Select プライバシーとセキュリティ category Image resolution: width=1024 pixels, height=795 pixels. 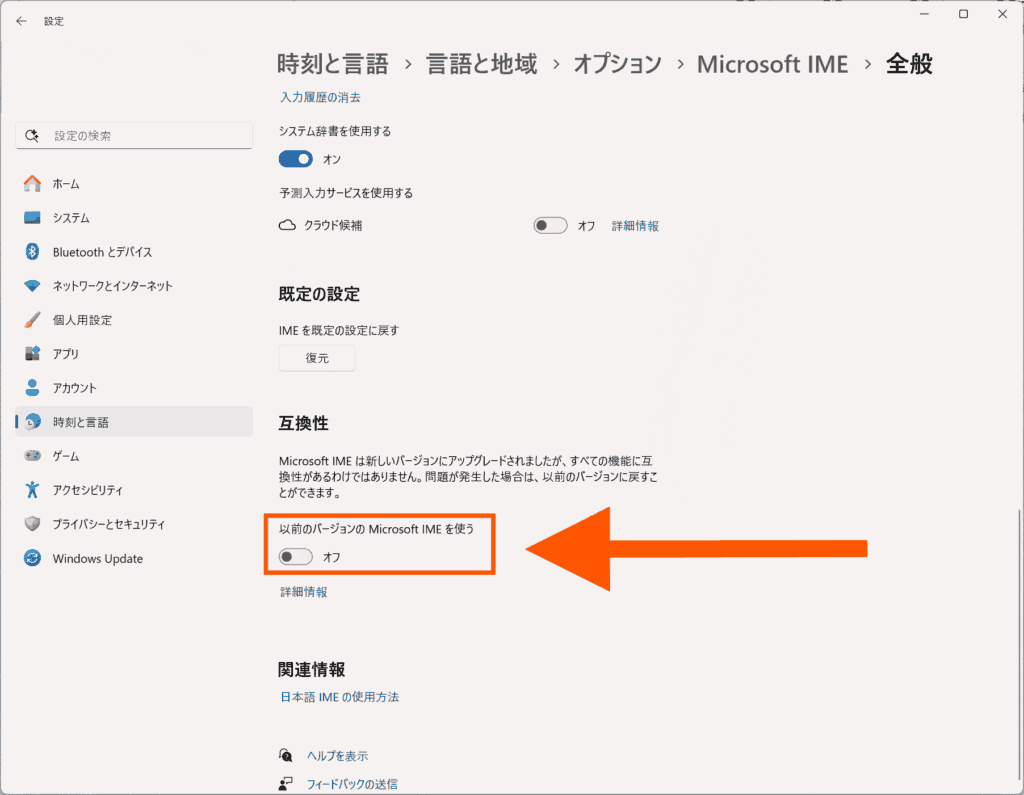pos(134,524)
